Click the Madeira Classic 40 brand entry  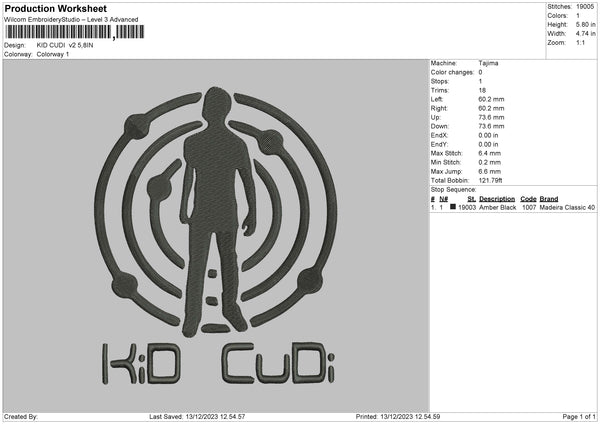[567, 207]
